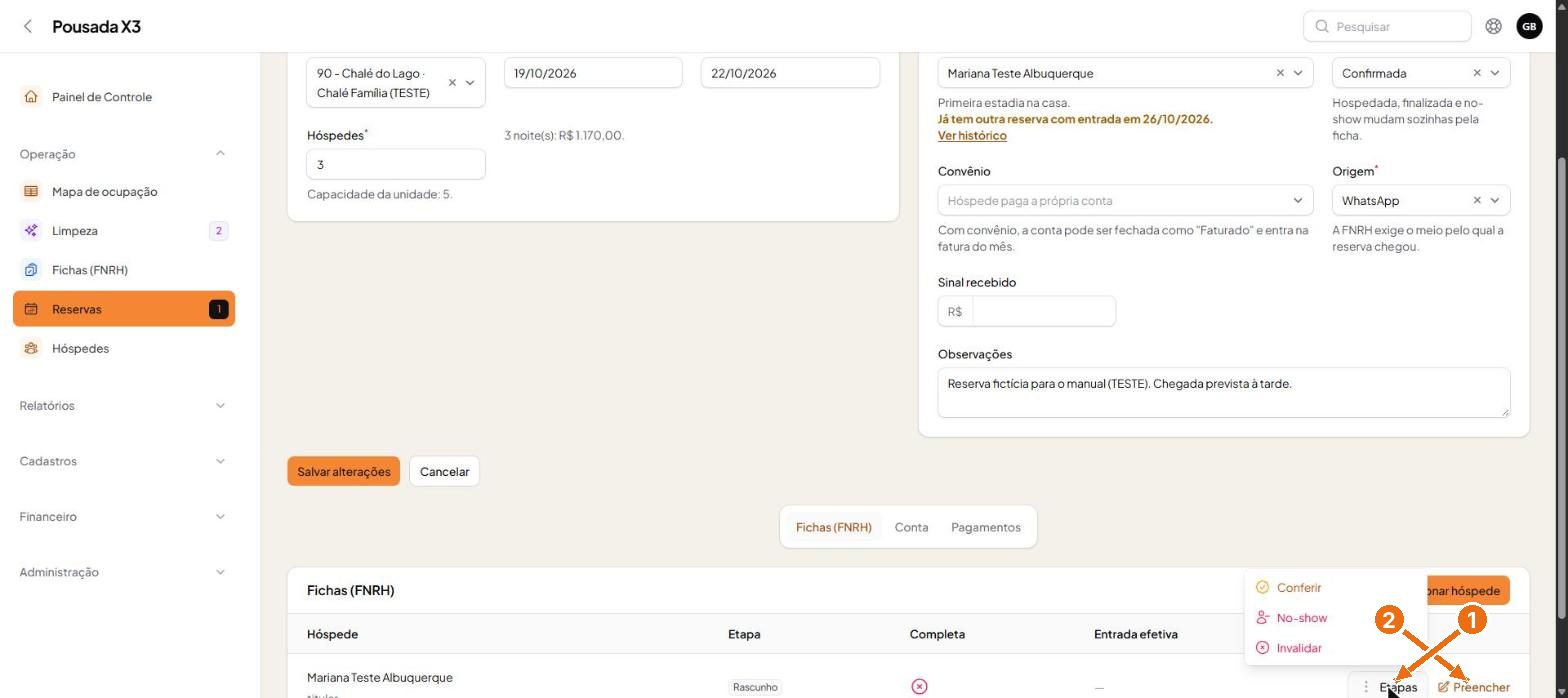
Task: Click the search magnifier icon
Action: pyautogui.click(x=1322, y=26)
